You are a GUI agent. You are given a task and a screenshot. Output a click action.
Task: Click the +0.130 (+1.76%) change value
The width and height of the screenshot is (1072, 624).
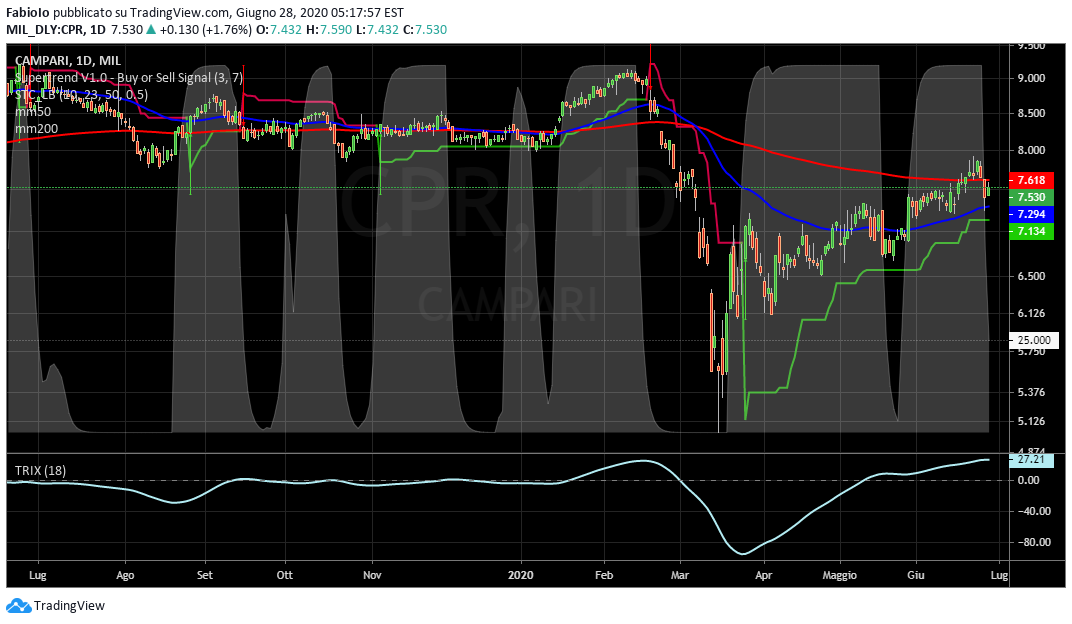click(x=205, y=29)
